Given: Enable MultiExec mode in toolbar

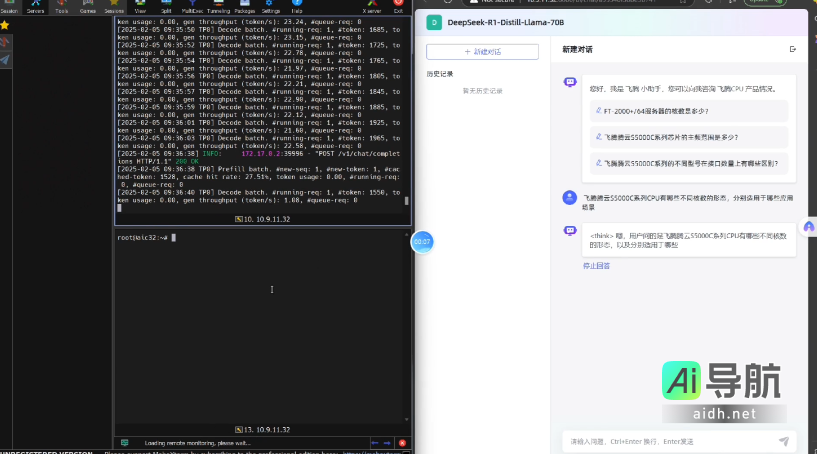Looking at the screenshot, I should point(192,6).
